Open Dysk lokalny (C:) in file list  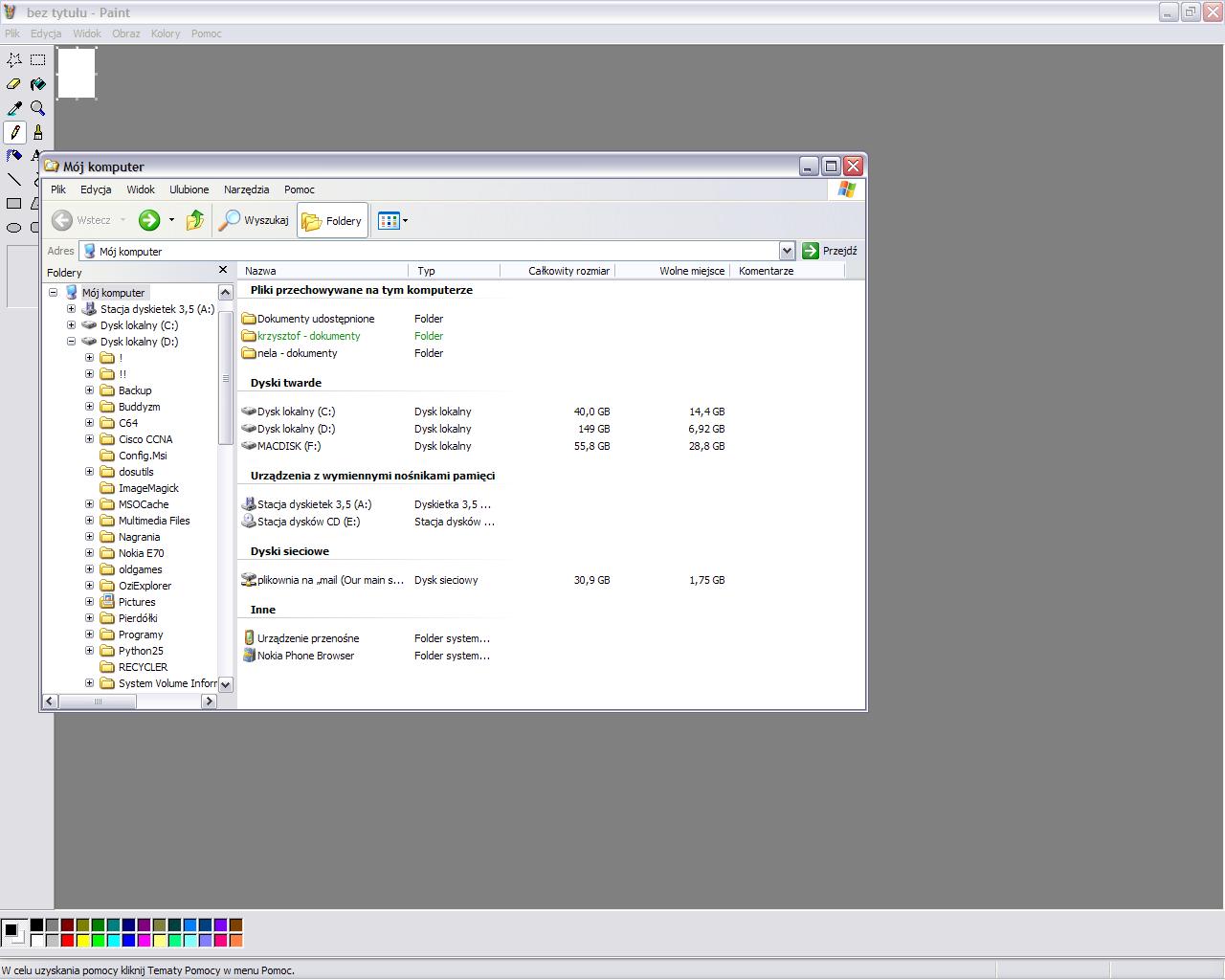pos(296,412)
